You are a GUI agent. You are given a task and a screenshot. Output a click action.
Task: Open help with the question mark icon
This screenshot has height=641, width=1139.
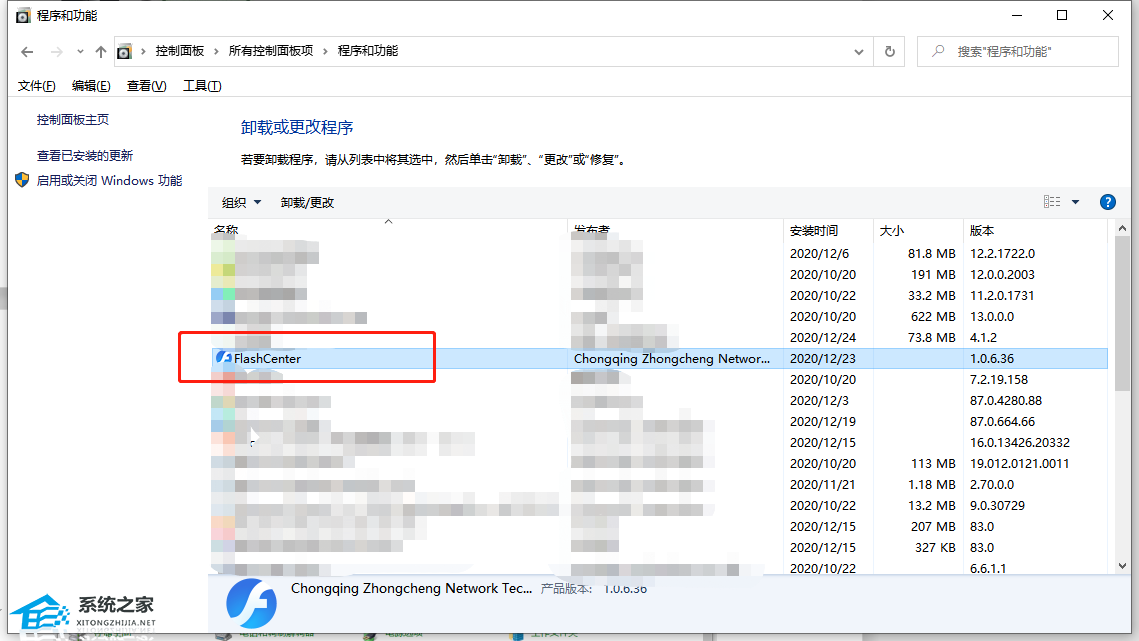(x=1107, y=202)
